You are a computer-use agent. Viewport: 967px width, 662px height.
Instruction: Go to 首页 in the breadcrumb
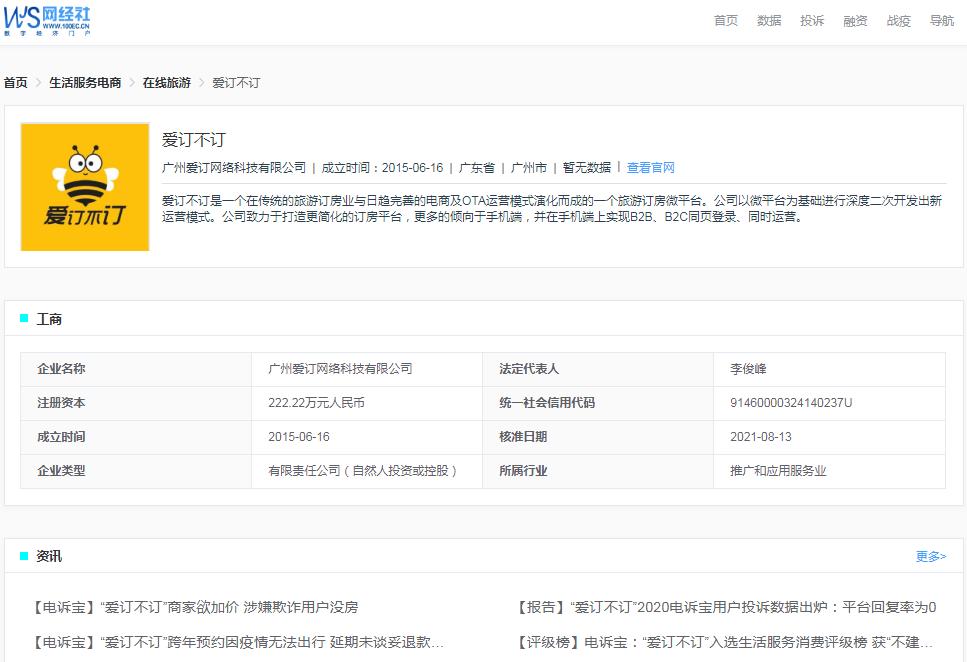coord(15,82)
